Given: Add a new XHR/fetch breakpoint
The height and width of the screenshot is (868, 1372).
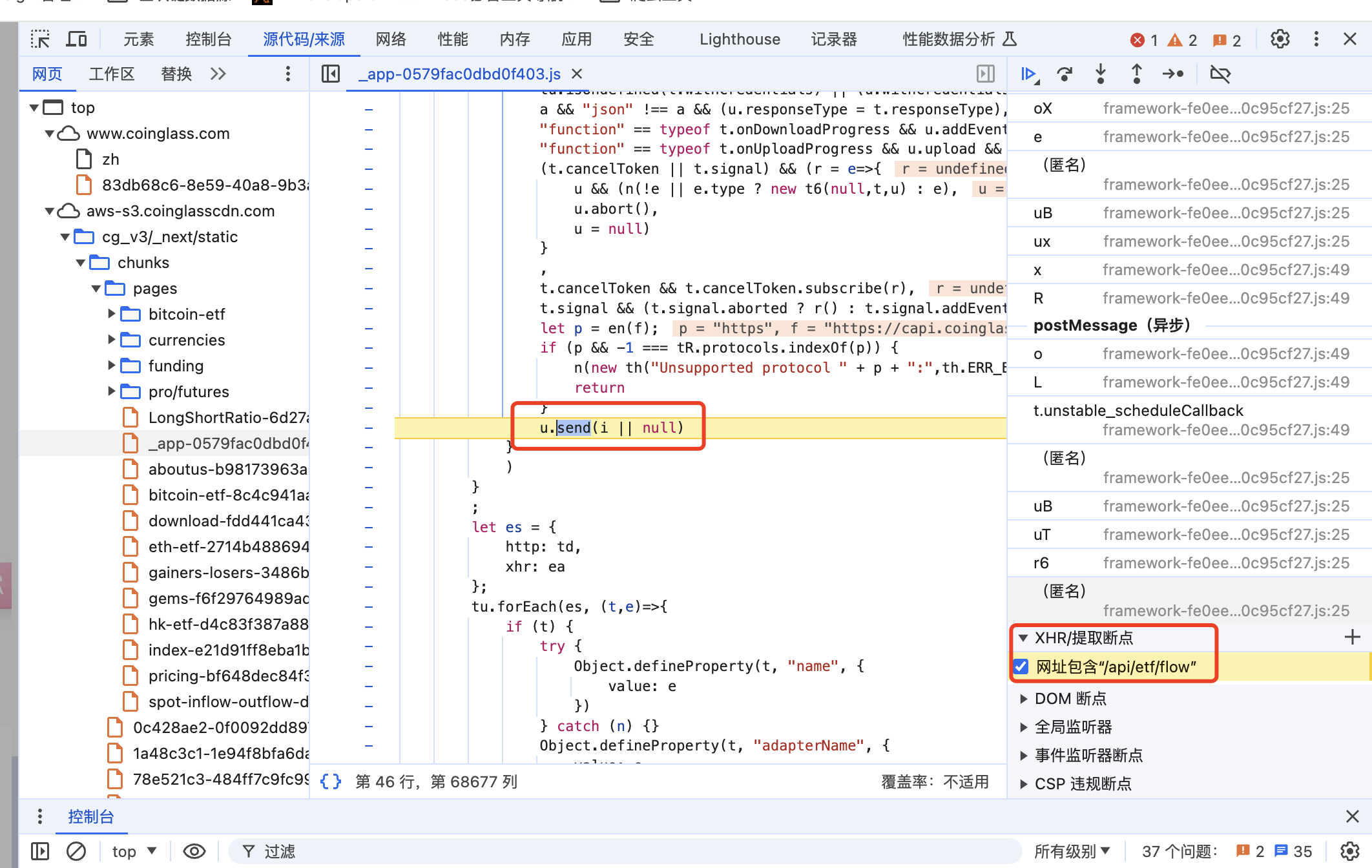Looking at the screenshot, I should [x=1352, y=637].
